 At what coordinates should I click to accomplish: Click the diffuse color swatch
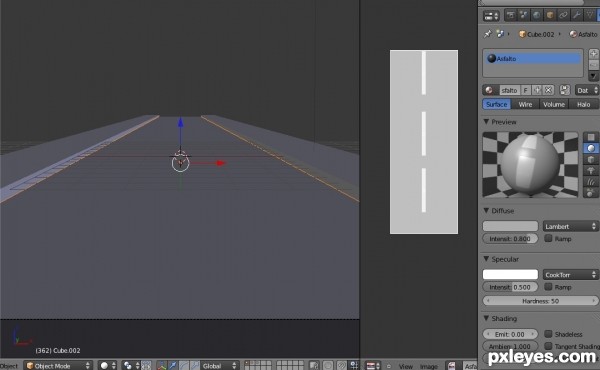point(510,226)
